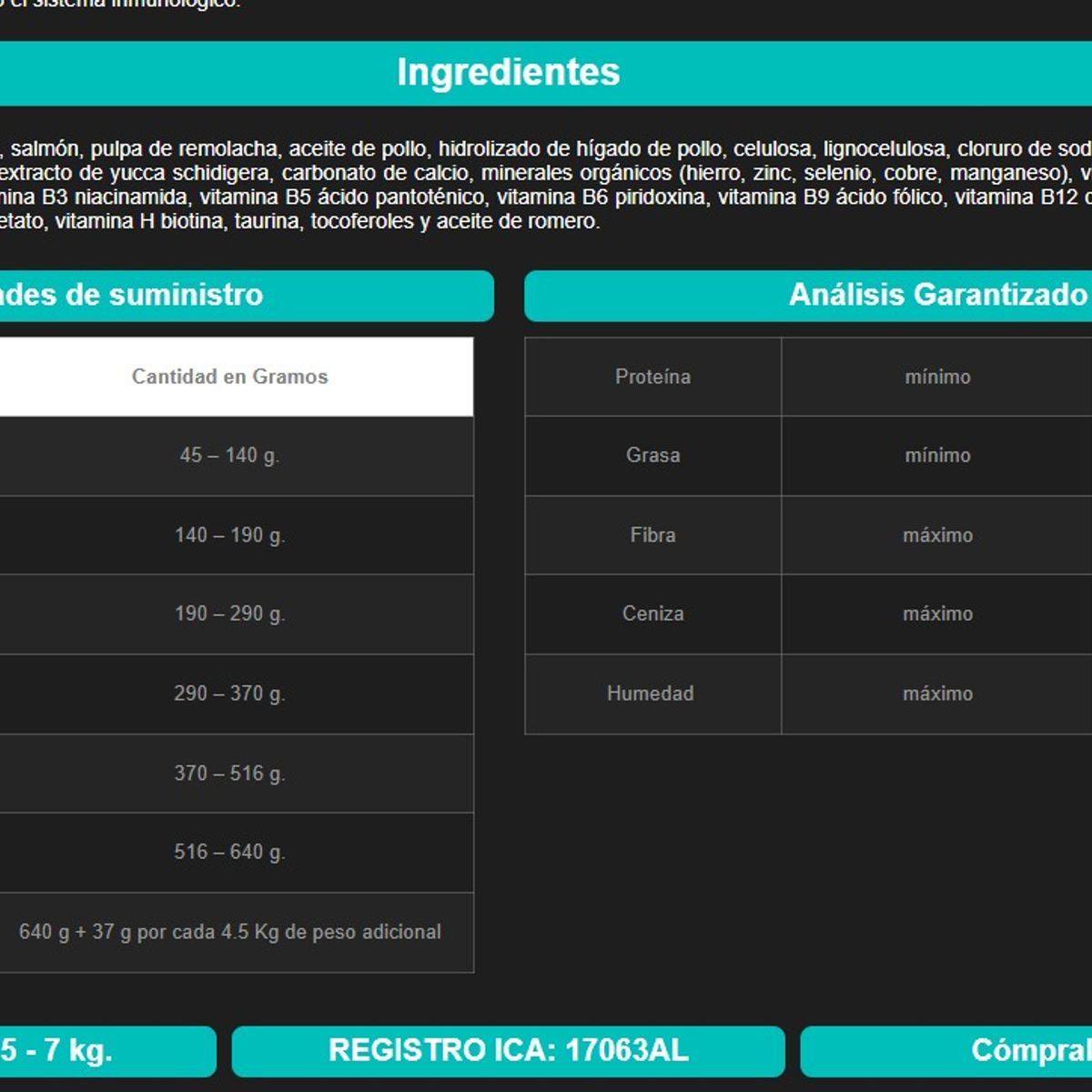Click the máximo value beside Ceniza
Screen dimensions: 1092x1092
(937, 613)
